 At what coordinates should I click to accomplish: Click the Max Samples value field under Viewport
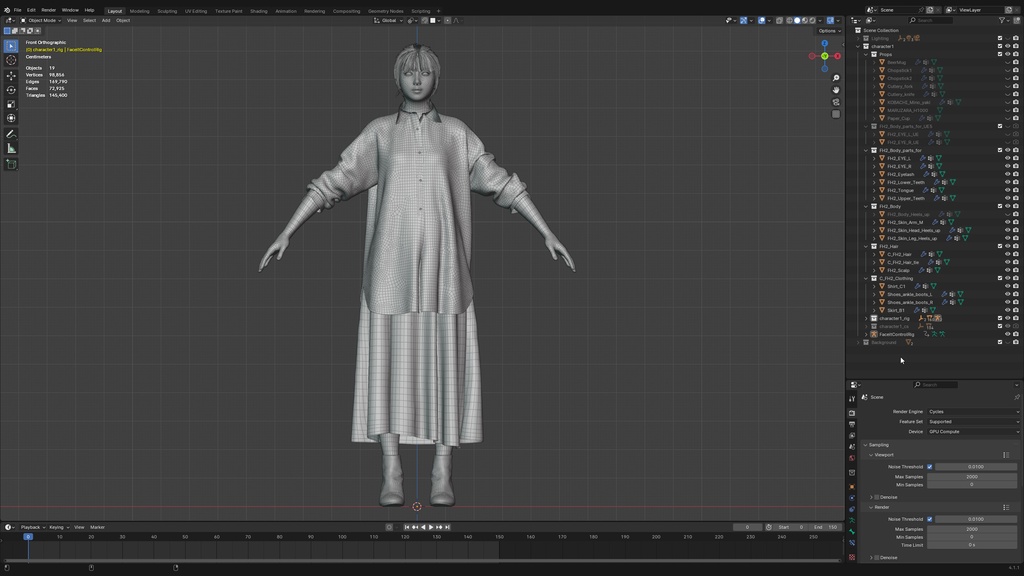click(x=970, y=476)
